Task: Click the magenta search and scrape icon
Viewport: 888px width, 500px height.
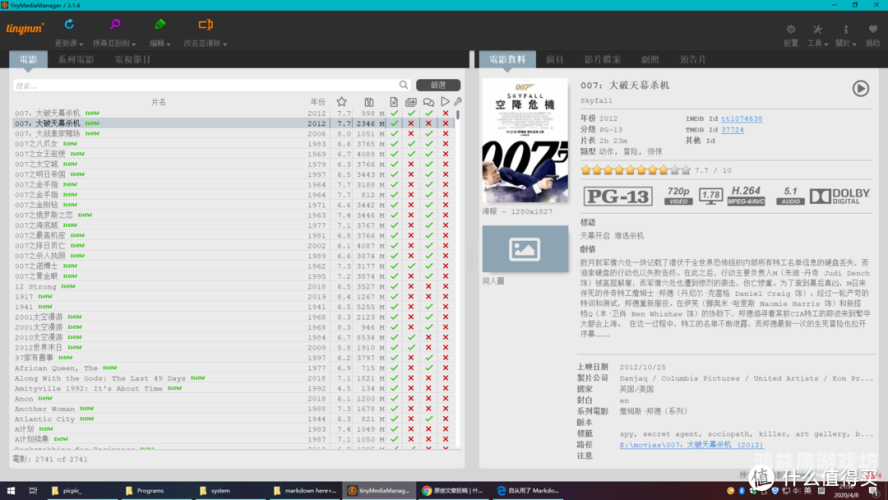Action: 115,24
